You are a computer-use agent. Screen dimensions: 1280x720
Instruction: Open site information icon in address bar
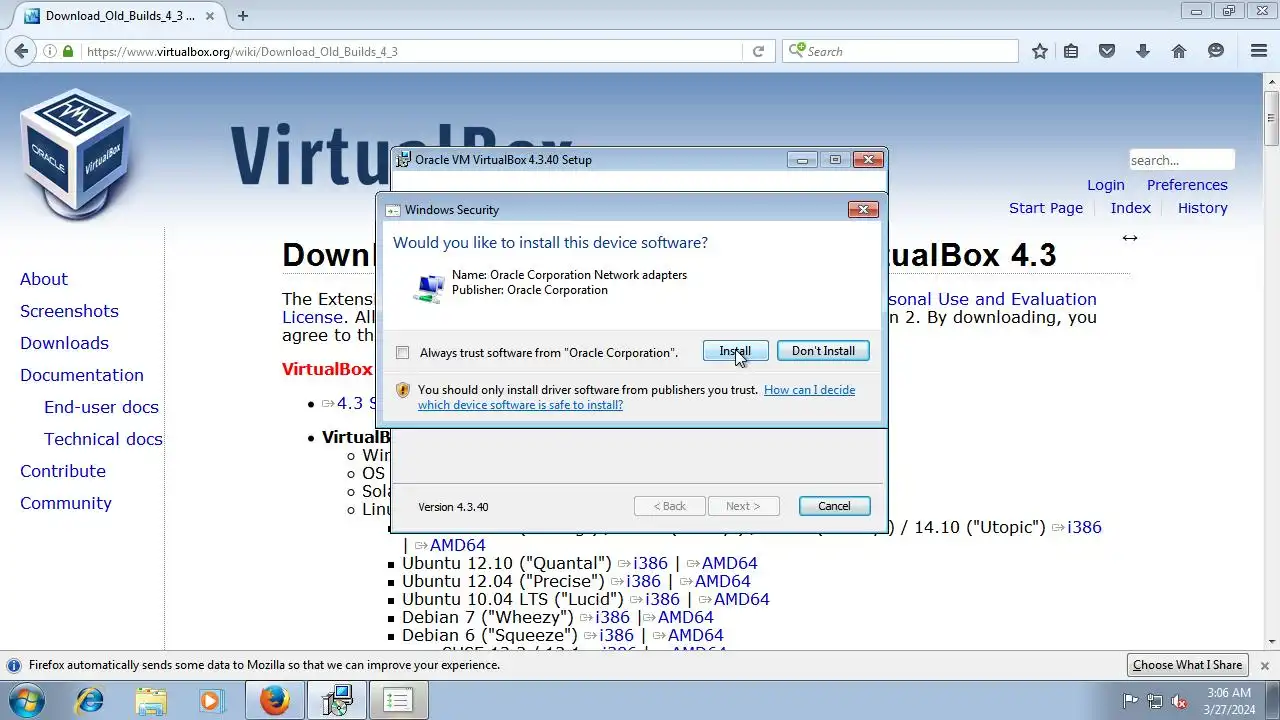pyautogui.click(x=49, y=51)
